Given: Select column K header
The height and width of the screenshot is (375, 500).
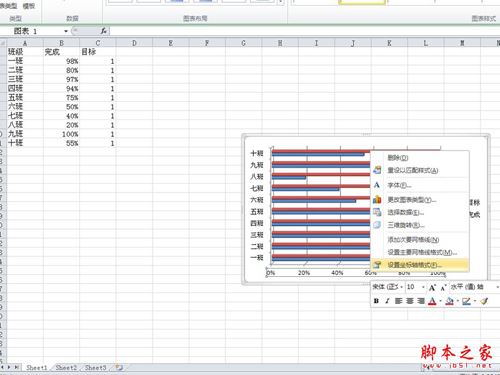Looking at the screenshot, I should 389,43.
